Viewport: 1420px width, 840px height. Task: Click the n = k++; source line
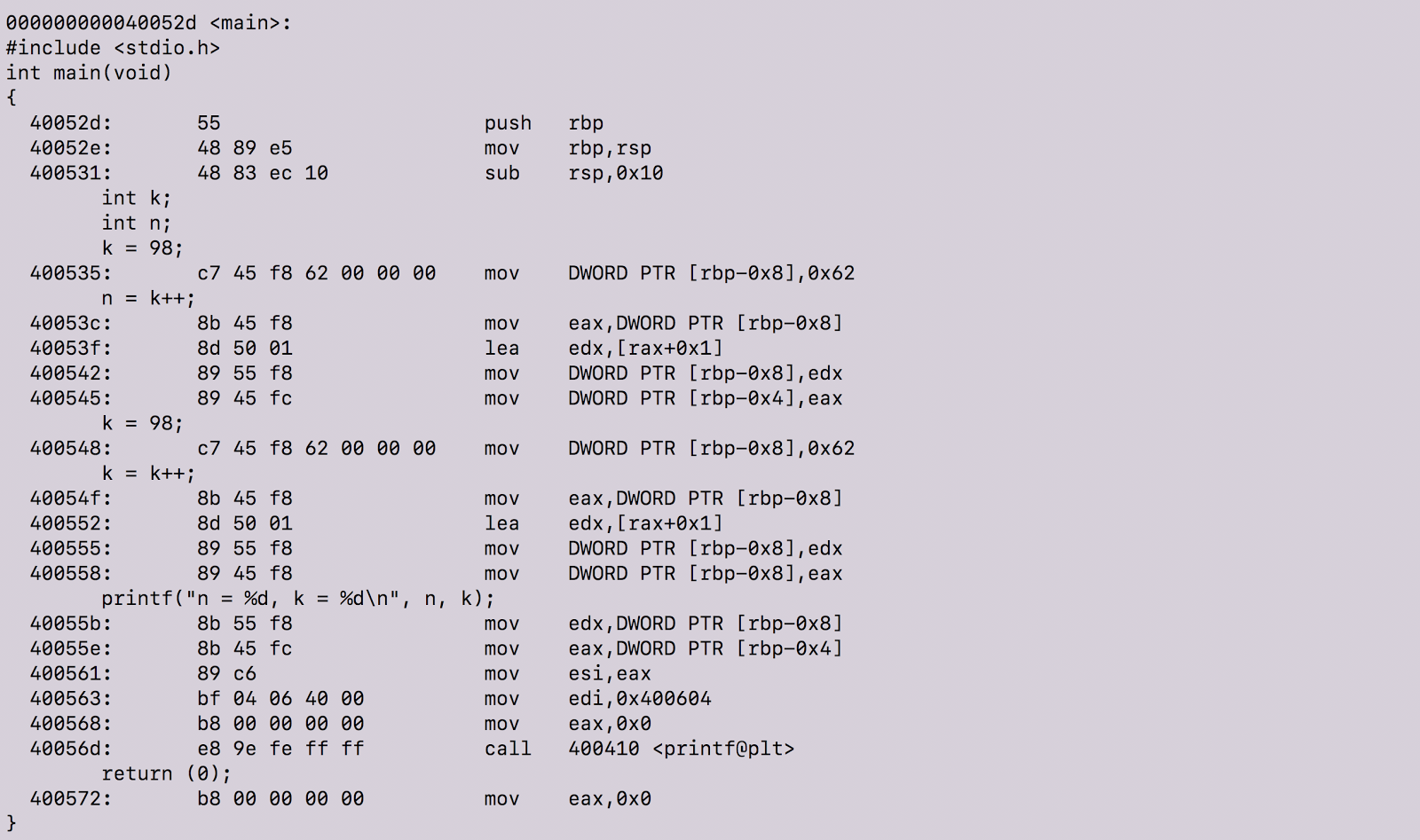148,298
